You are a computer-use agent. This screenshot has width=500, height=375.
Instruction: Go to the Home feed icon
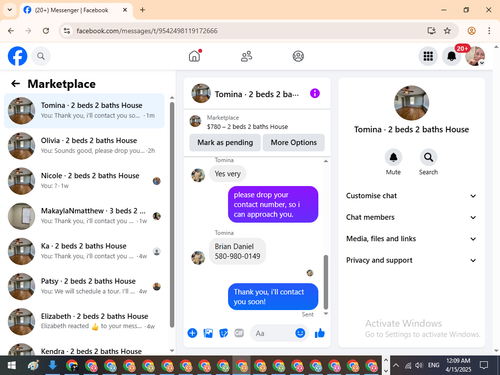pyautogui.click(x=195, y=56)
